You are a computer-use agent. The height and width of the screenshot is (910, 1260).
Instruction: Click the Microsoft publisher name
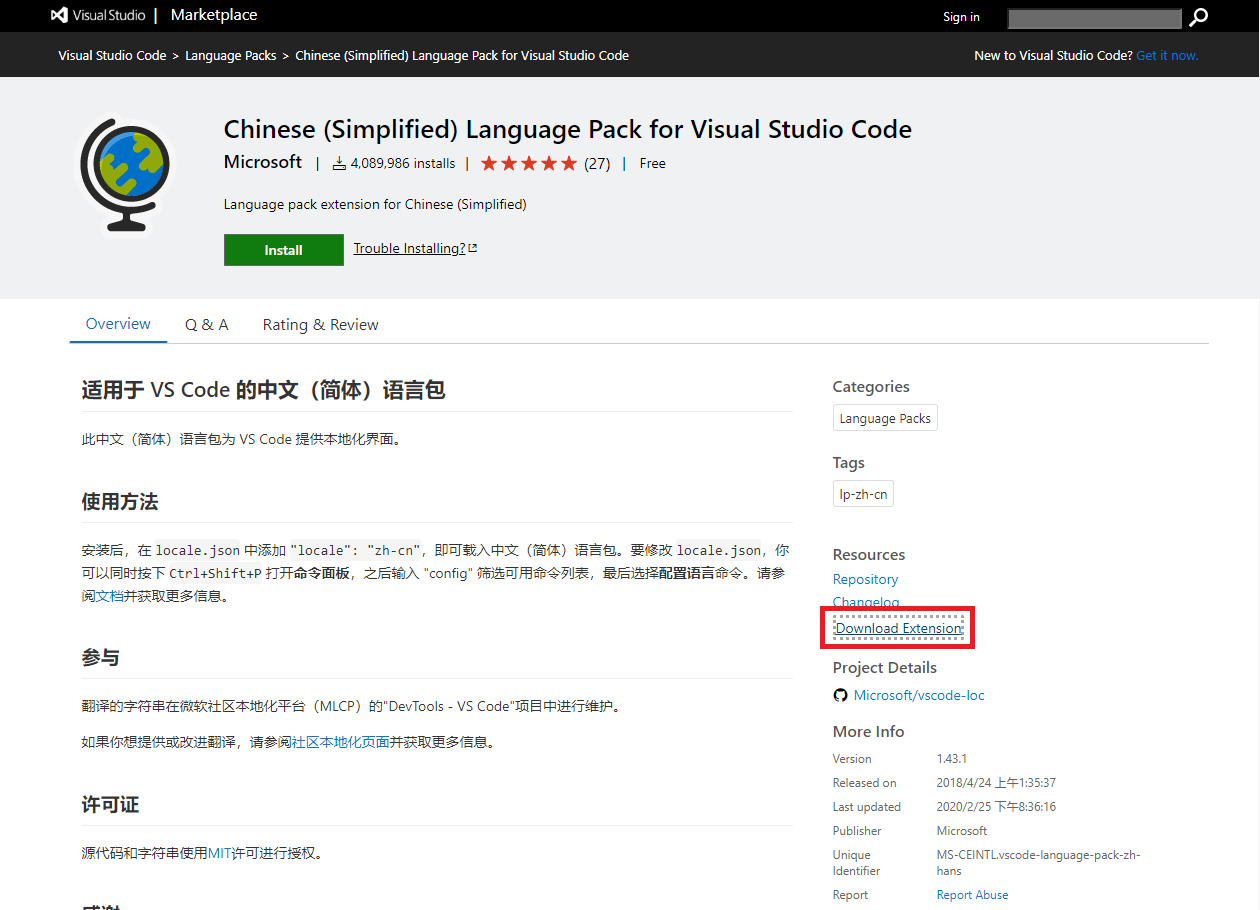coord(263,162)
